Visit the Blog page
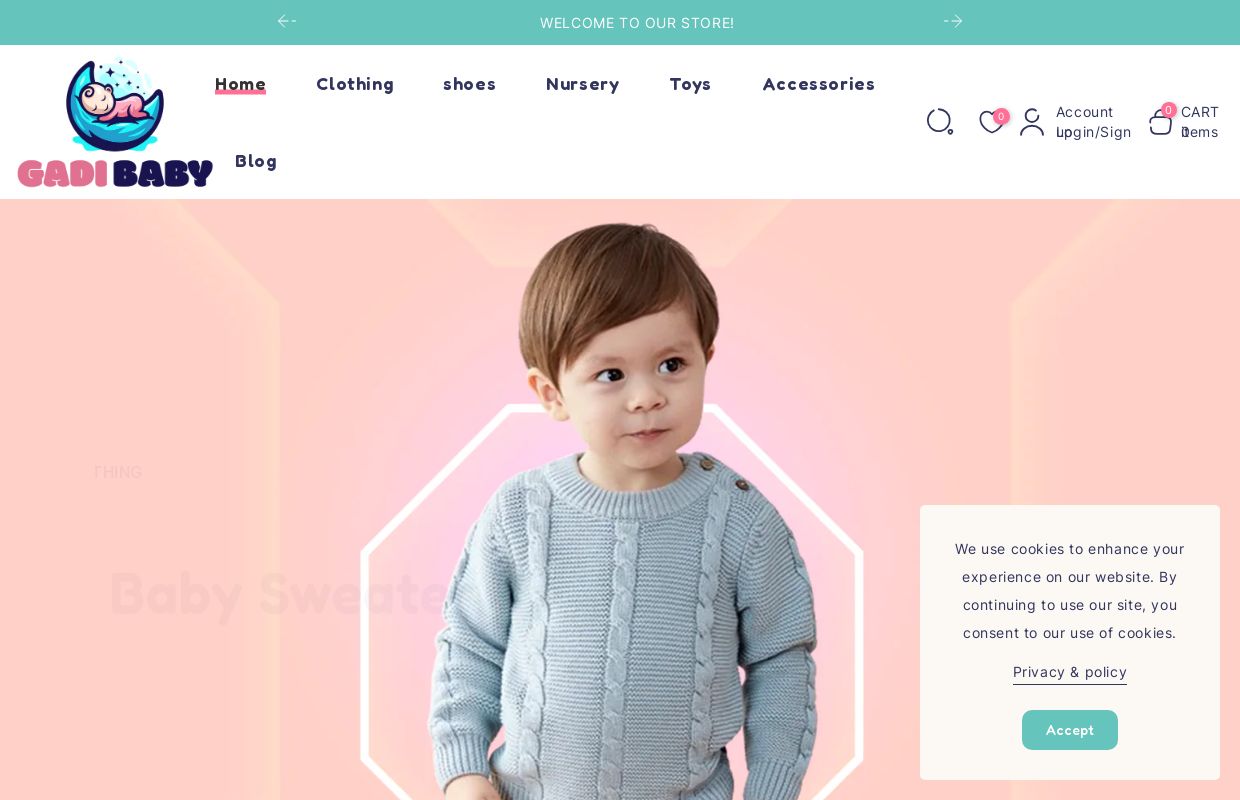 (x=256, y=161)
